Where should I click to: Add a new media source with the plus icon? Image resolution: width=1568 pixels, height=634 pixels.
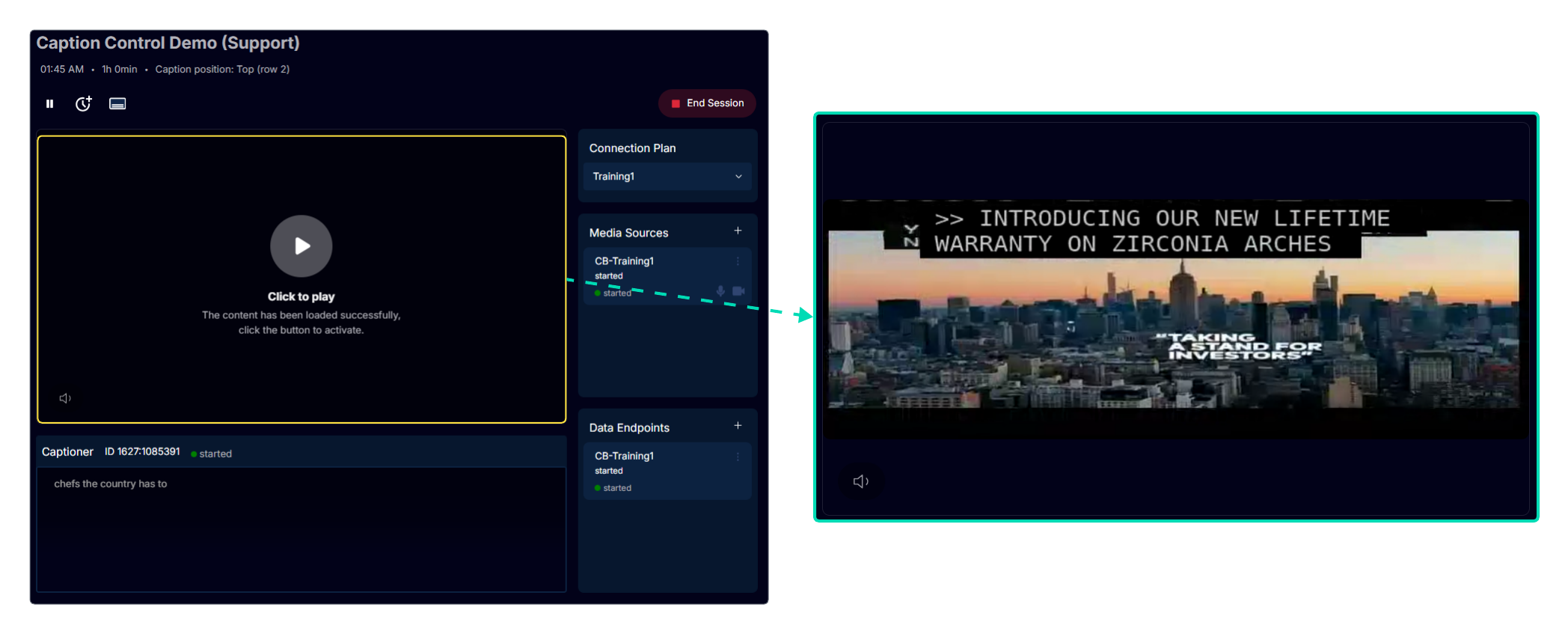tap(738, 231)
